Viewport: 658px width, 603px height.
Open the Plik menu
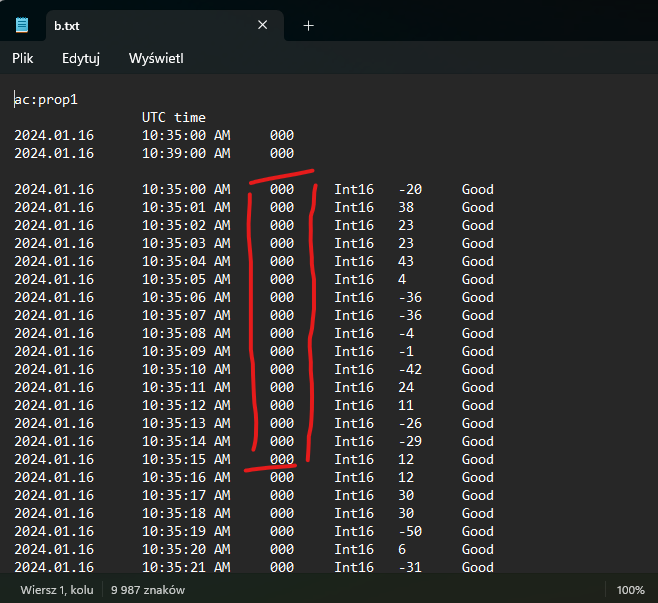(x=23, y=59)
